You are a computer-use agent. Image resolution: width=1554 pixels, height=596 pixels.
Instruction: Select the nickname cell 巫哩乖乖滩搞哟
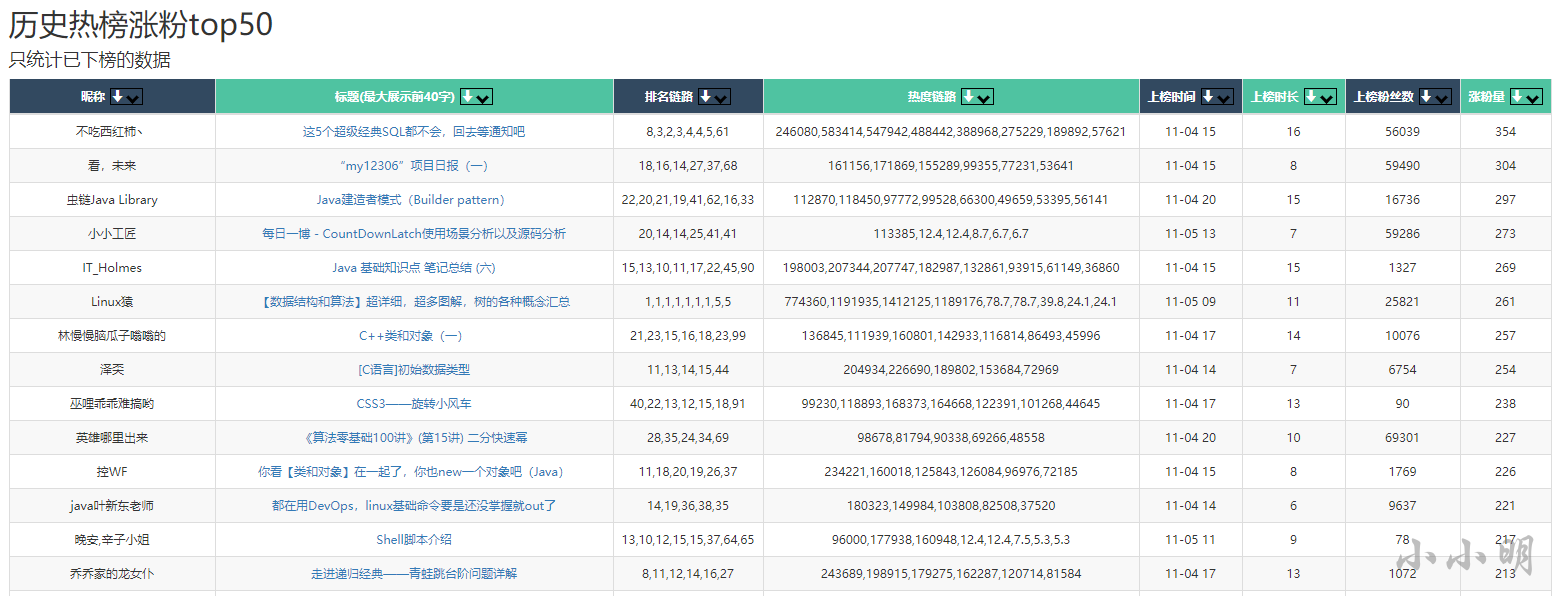(x=112, y=404)
